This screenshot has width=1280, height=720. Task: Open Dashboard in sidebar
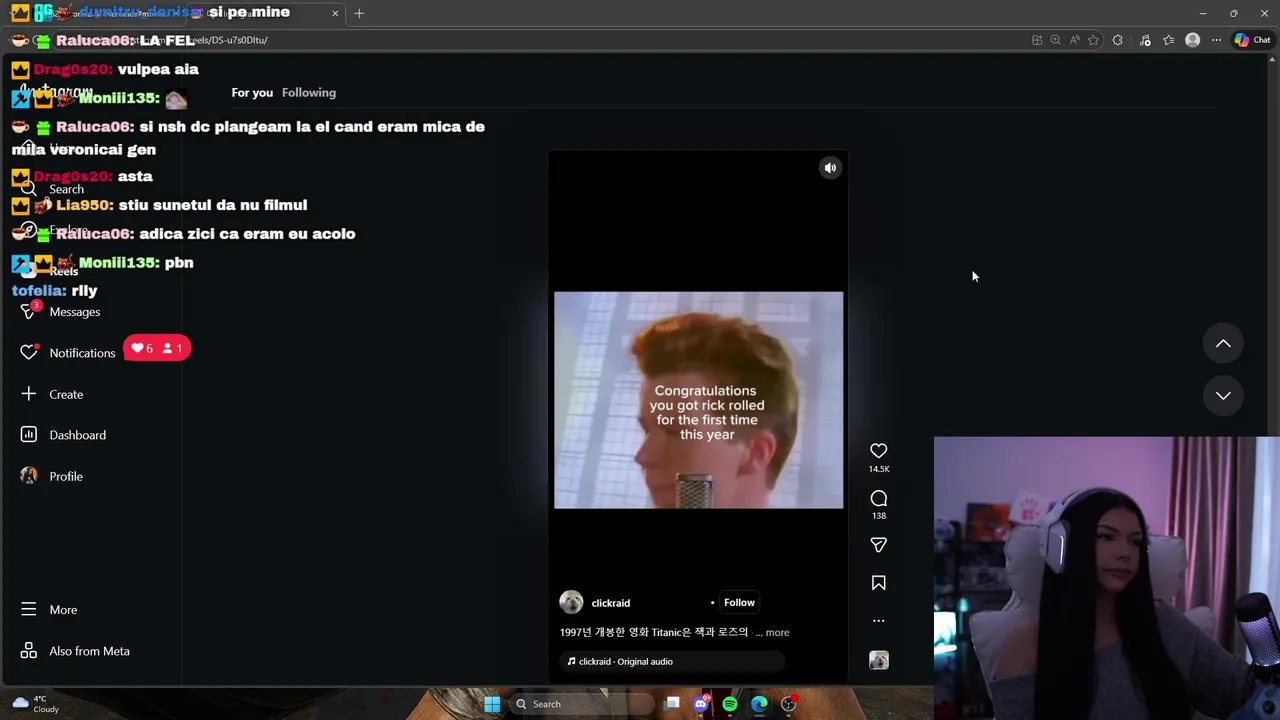(77, 435)
